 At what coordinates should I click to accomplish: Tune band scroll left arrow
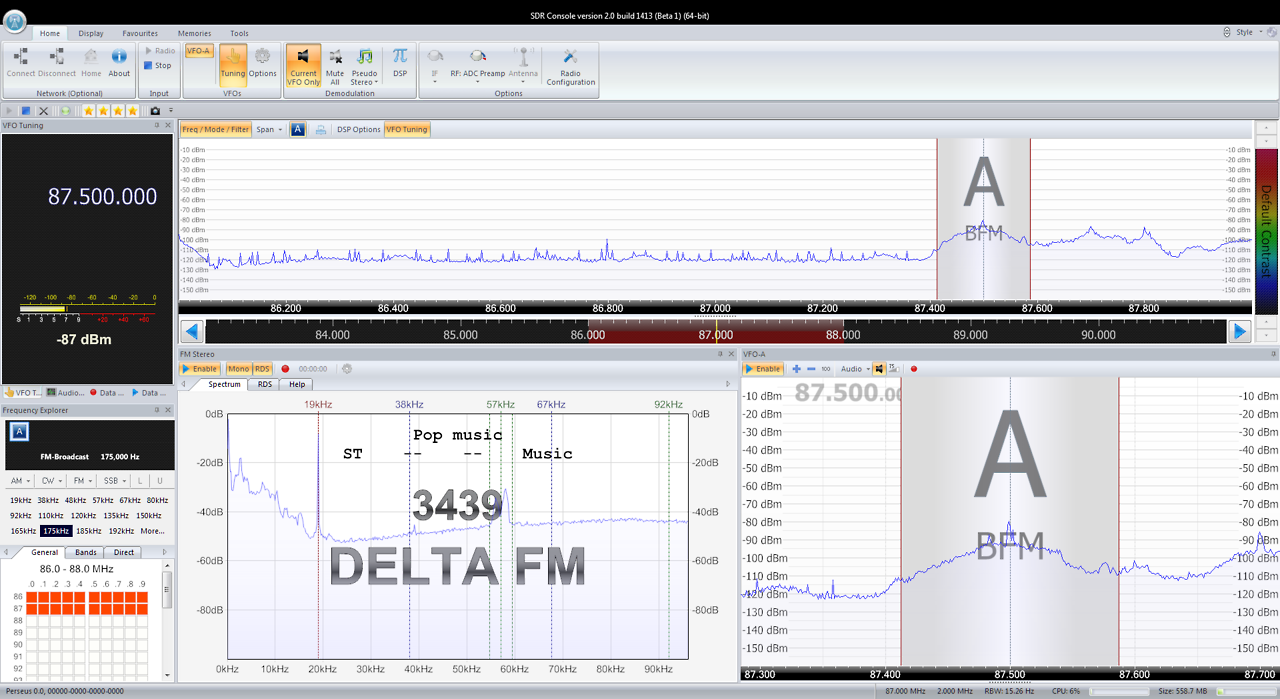[192, 332]
